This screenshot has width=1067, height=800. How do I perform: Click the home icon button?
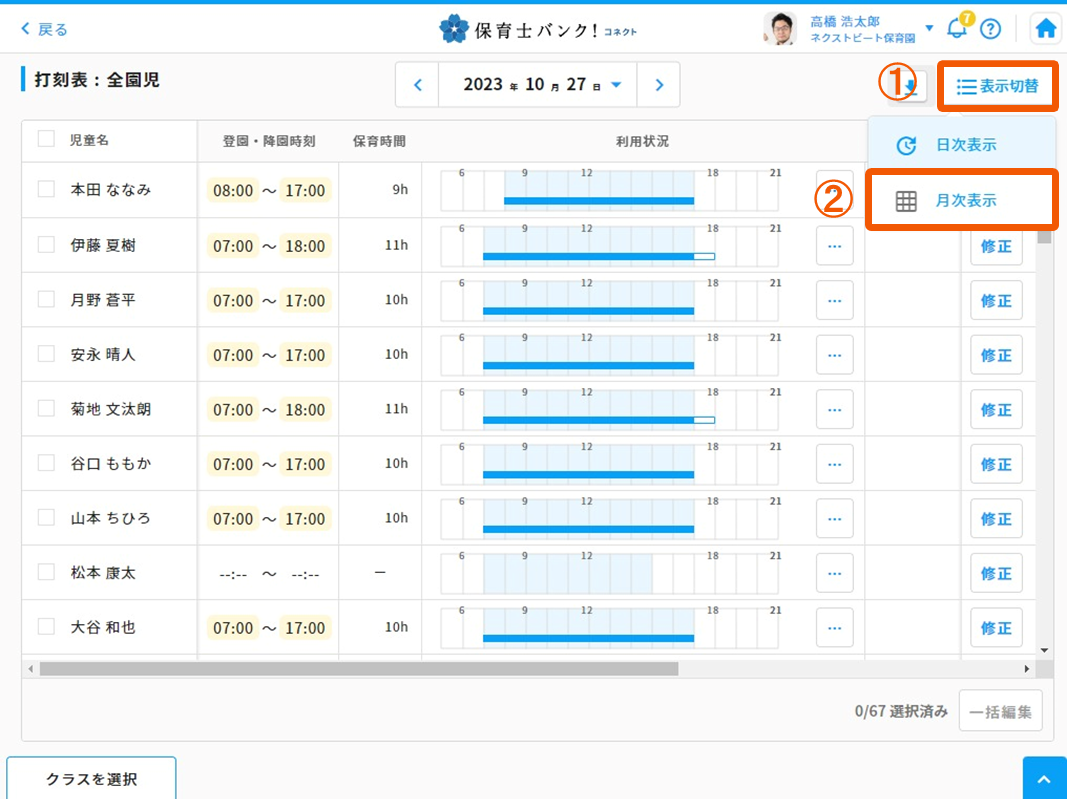pyautogui.click(x=1045, y=28)
